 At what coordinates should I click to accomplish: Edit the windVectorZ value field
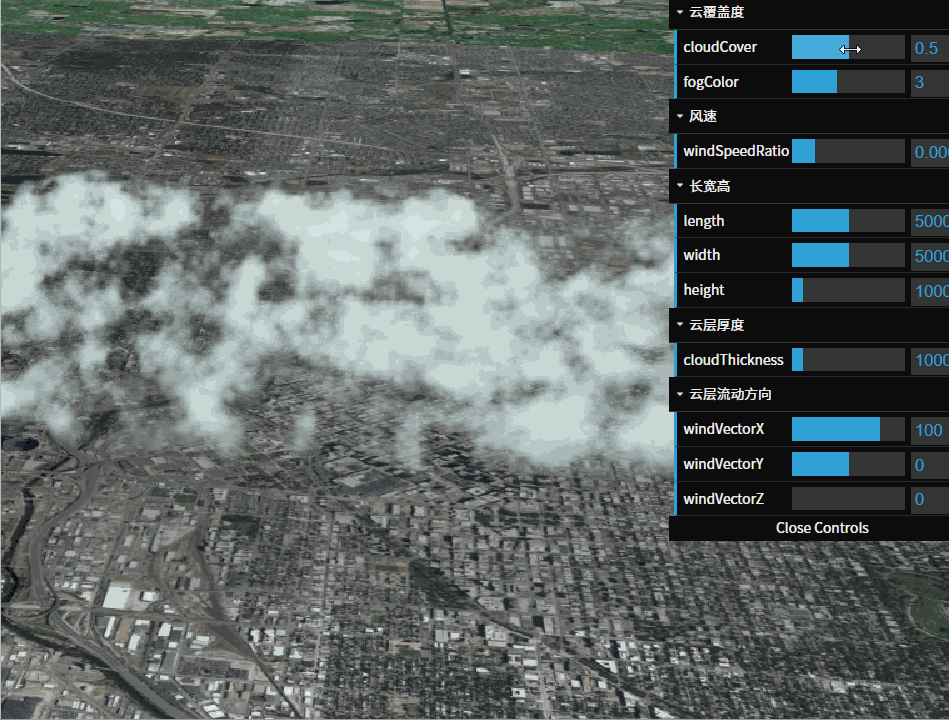(930, 499)
